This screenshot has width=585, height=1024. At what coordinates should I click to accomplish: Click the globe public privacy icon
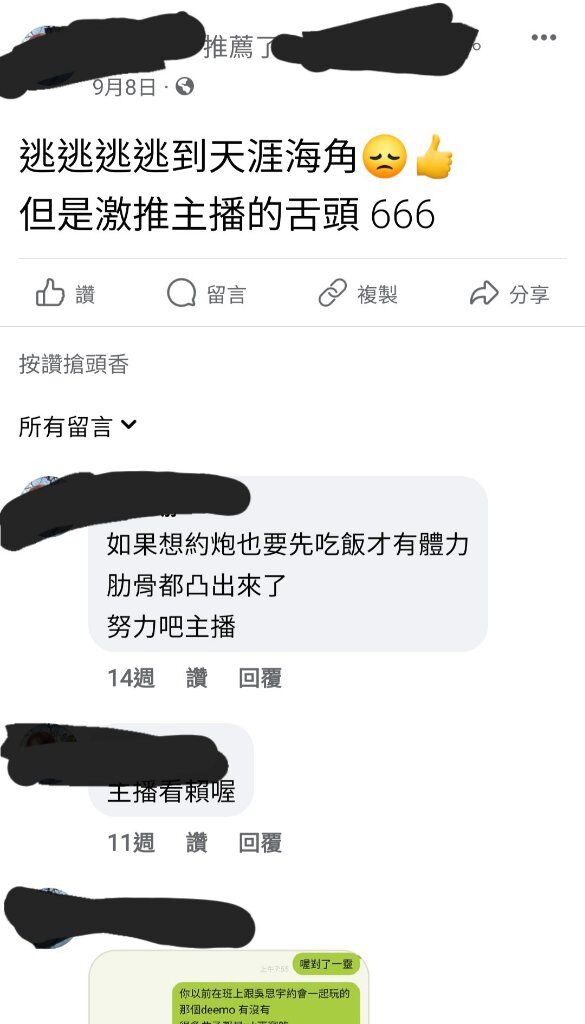click(x=185, y=86)
